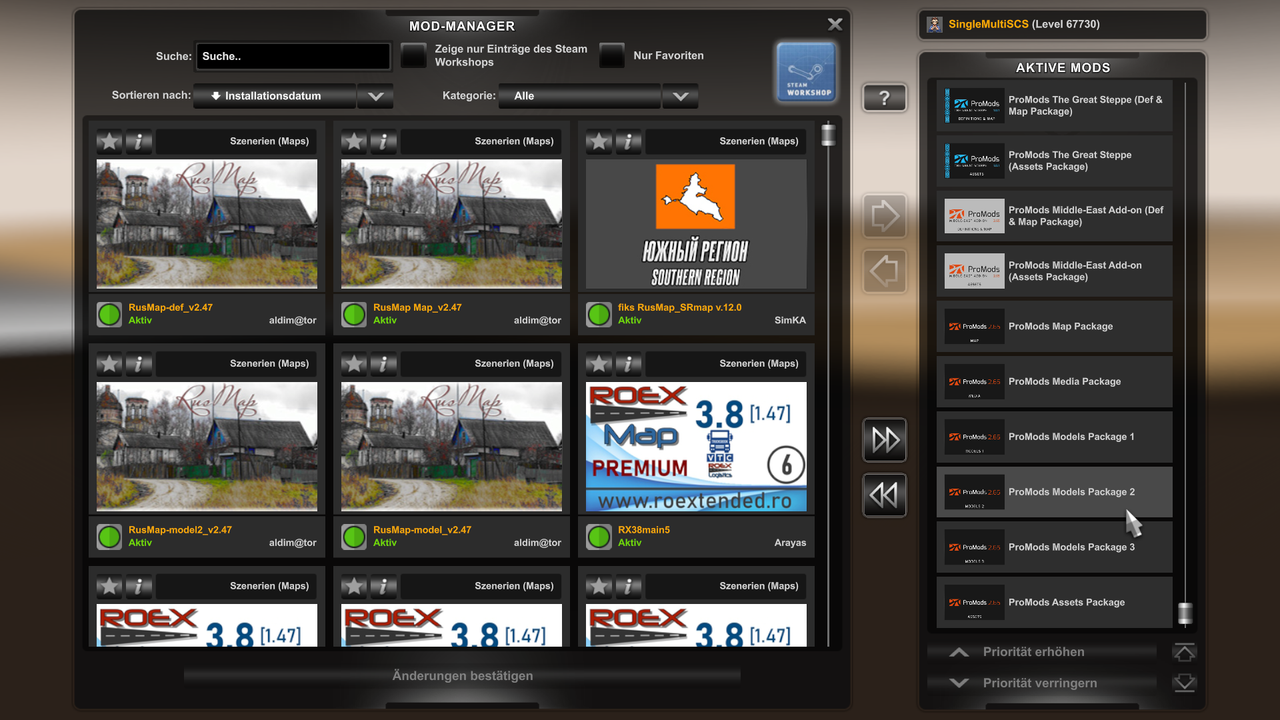Show info for RusMap-model2_v2.47
Viewport: 1280px width, 720px height.
click(139, 363)
